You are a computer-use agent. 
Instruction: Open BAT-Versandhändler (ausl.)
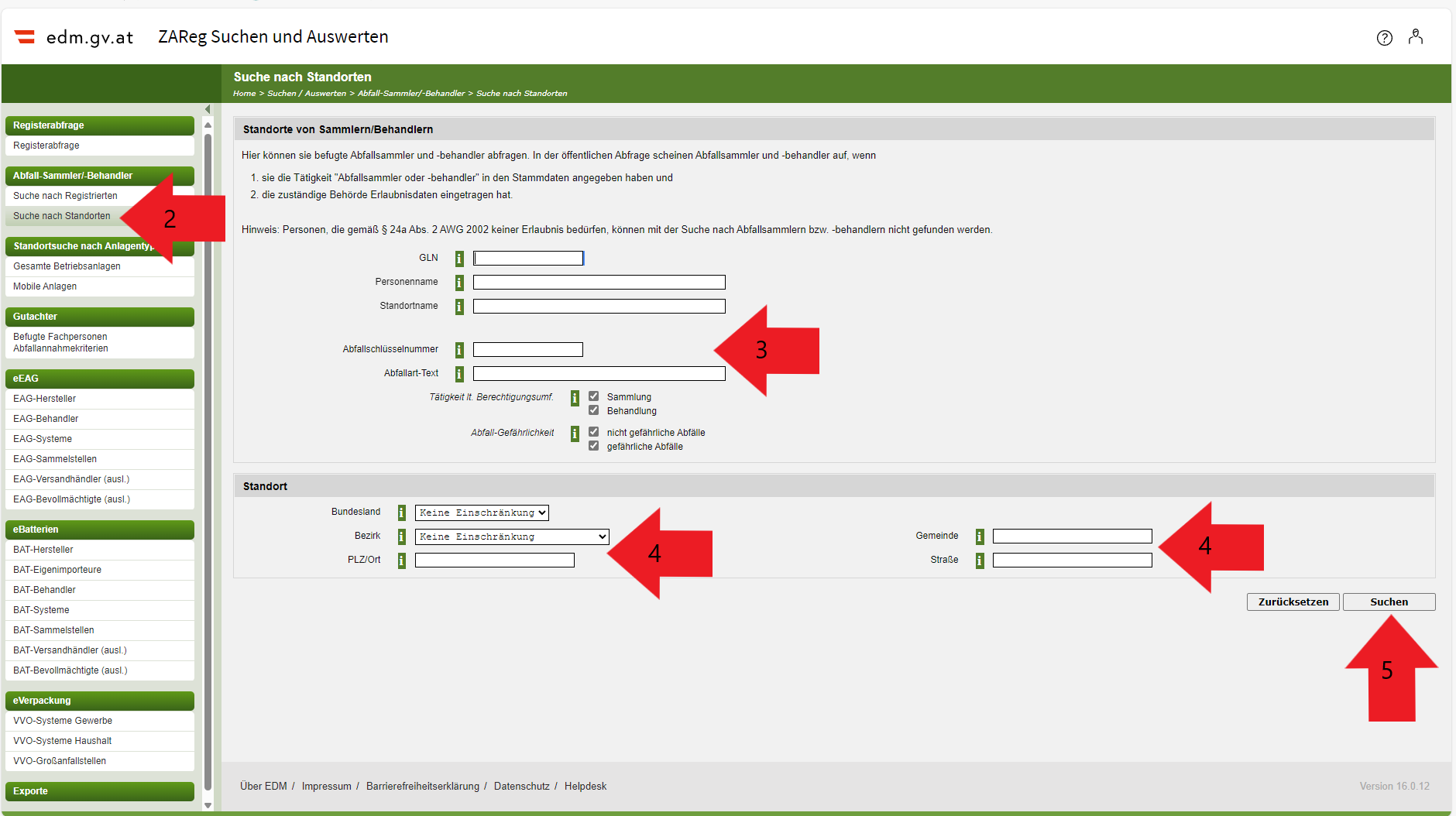pyautogui.click(x=100, y=650)
